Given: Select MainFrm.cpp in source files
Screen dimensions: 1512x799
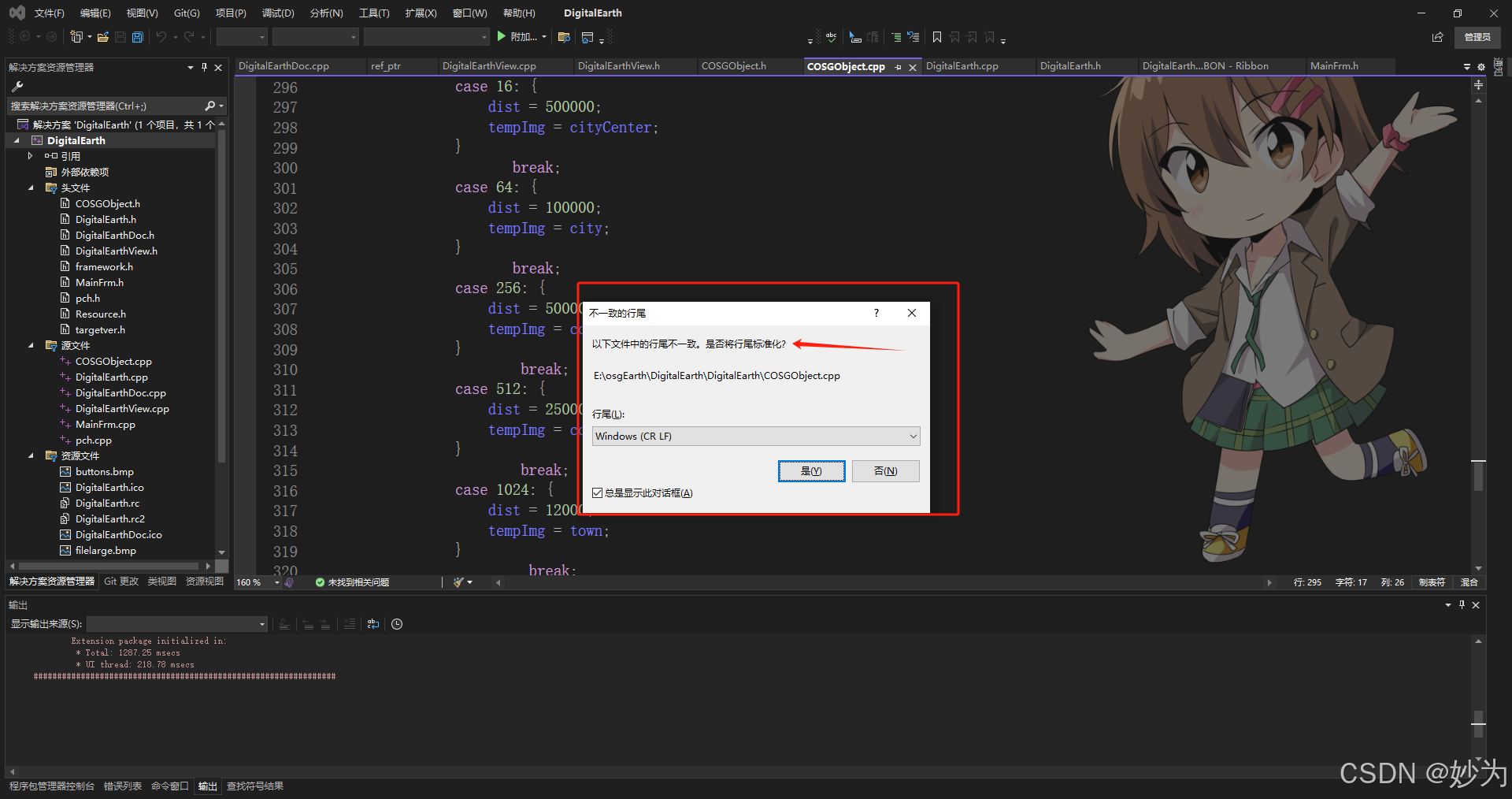Looking at the screenshot, I should point(106,424).
